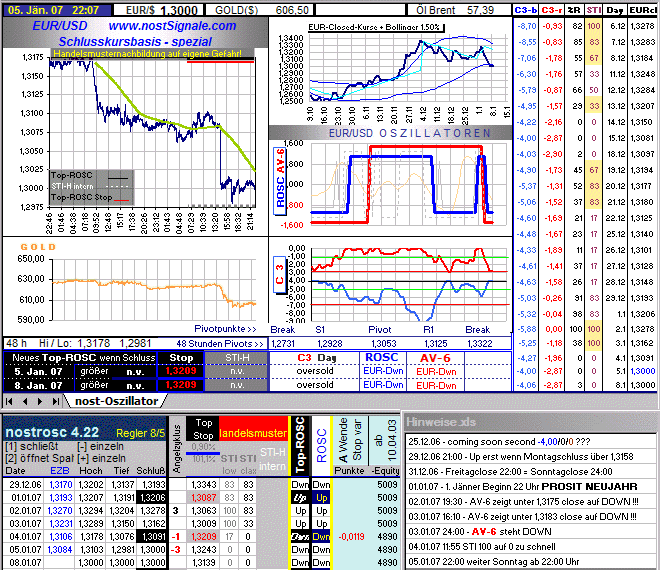Select Schluß value 1,3206 in 01.01.07 row
Image resolution: width=660 pixels, height=570 pixels.
coord(152,498)
